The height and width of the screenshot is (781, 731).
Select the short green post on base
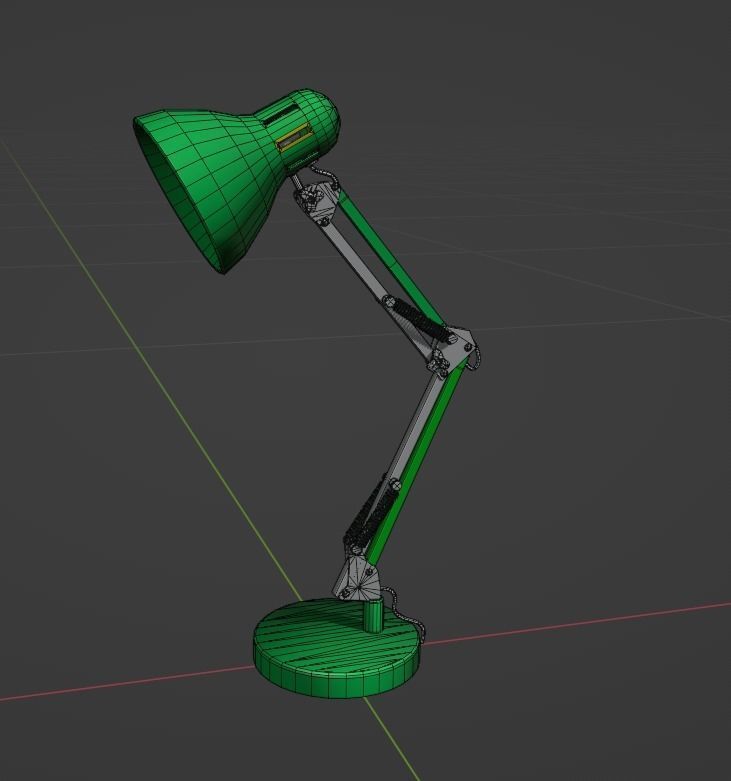[x=373, y=616]
